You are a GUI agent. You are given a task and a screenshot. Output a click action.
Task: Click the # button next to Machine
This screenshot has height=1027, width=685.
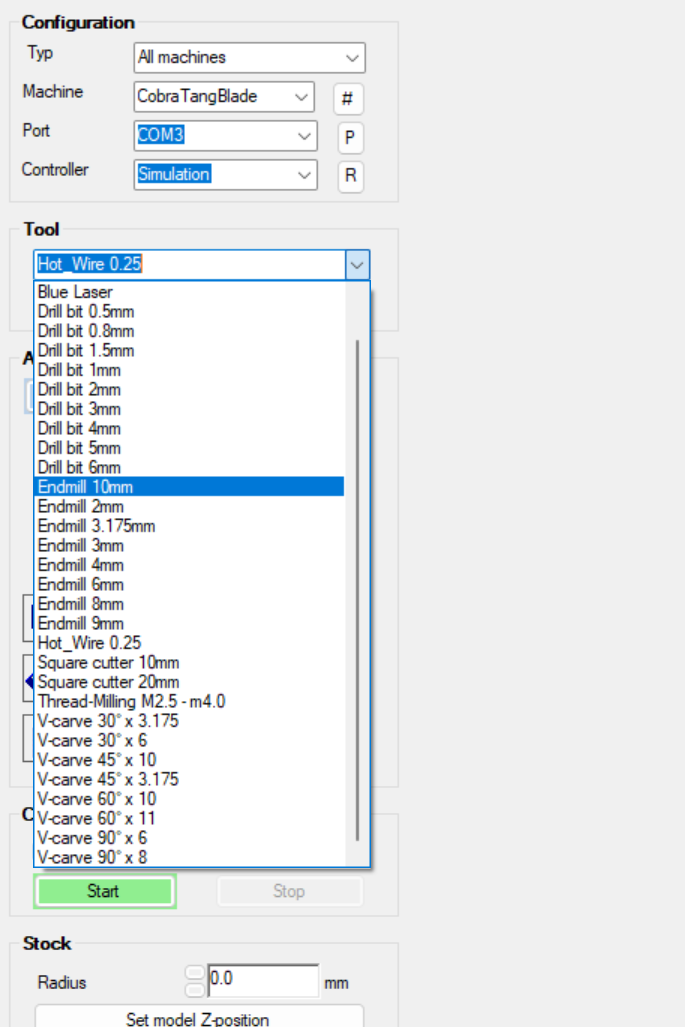[x=348, y=99]
